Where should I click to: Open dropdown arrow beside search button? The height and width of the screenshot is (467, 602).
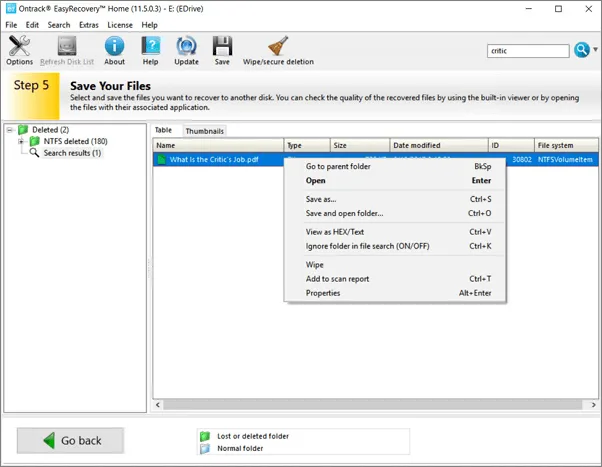pos(595,50)
